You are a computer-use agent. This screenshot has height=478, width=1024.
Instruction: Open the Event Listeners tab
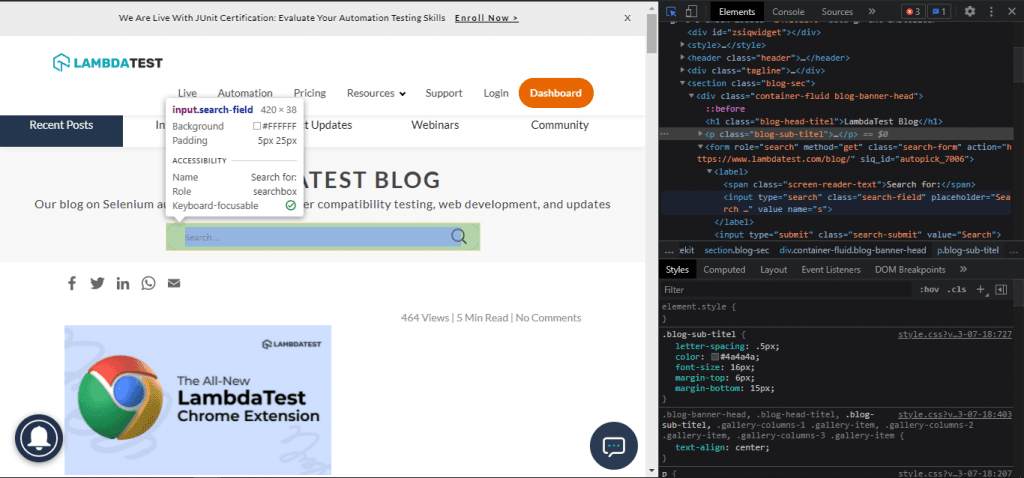coord(831,269)
